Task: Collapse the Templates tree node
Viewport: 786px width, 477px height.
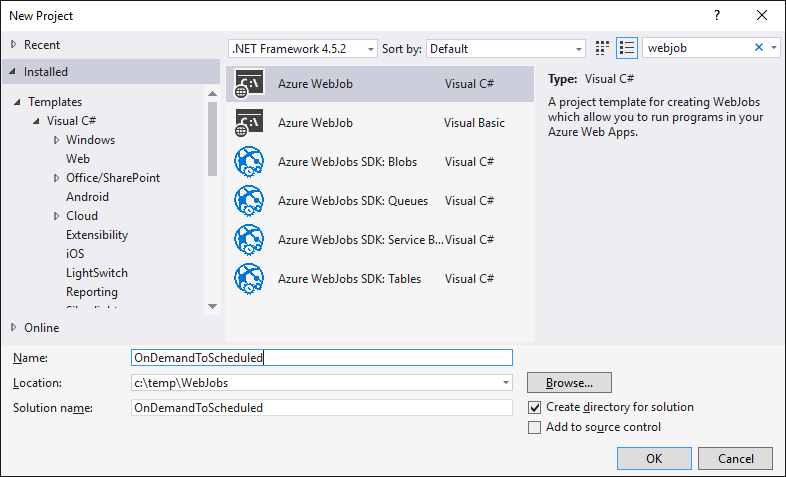Action: 18,102
